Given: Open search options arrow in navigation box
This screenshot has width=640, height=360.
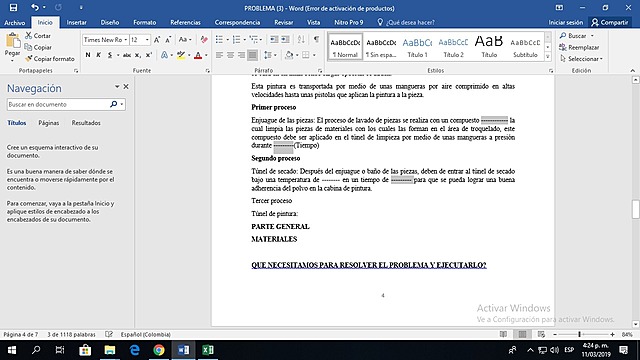Looking at the screenshot, I should [122, 104].
